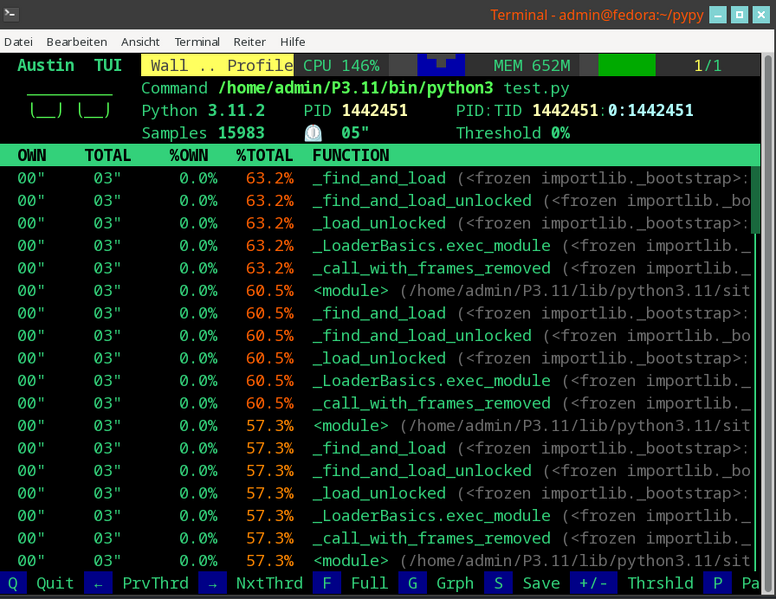Image resolution: width=776 pixels, height=599 pixels.
Task: Sort by the %TOTAL column header
Action: [x=264, y=156]
